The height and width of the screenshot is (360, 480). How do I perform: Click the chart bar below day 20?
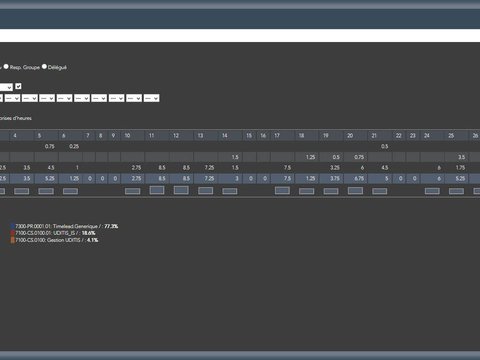355,191
